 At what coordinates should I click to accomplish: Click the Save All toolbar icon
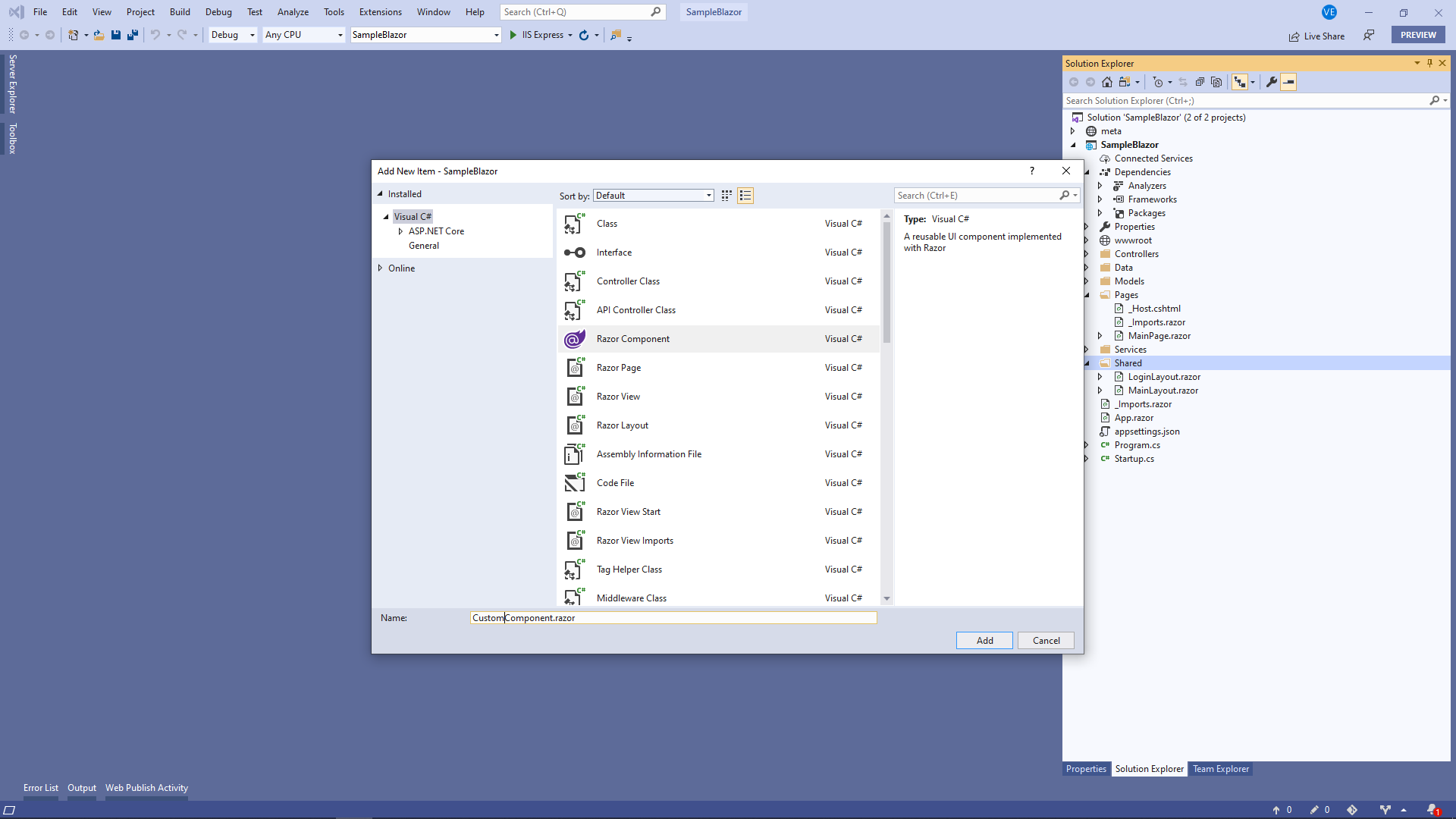click(x=133, y=35)
